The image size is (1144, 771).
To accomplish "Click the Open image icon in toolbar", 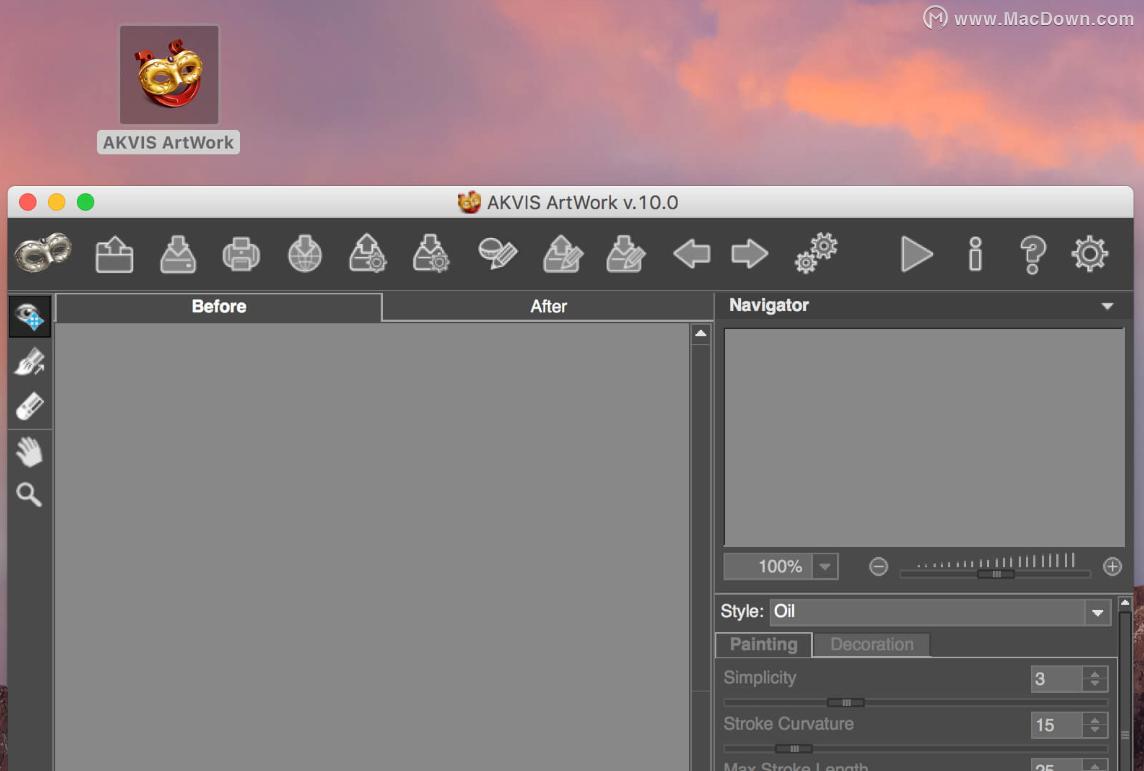I will (x=114, y=254).
